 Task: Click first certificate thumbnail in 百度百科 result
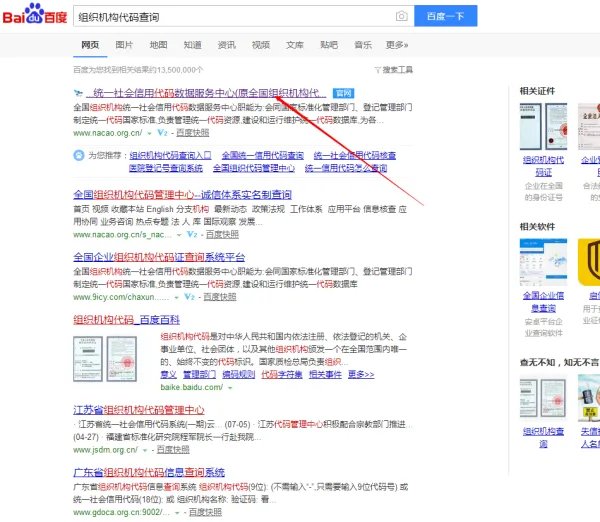tap(88, 359)
